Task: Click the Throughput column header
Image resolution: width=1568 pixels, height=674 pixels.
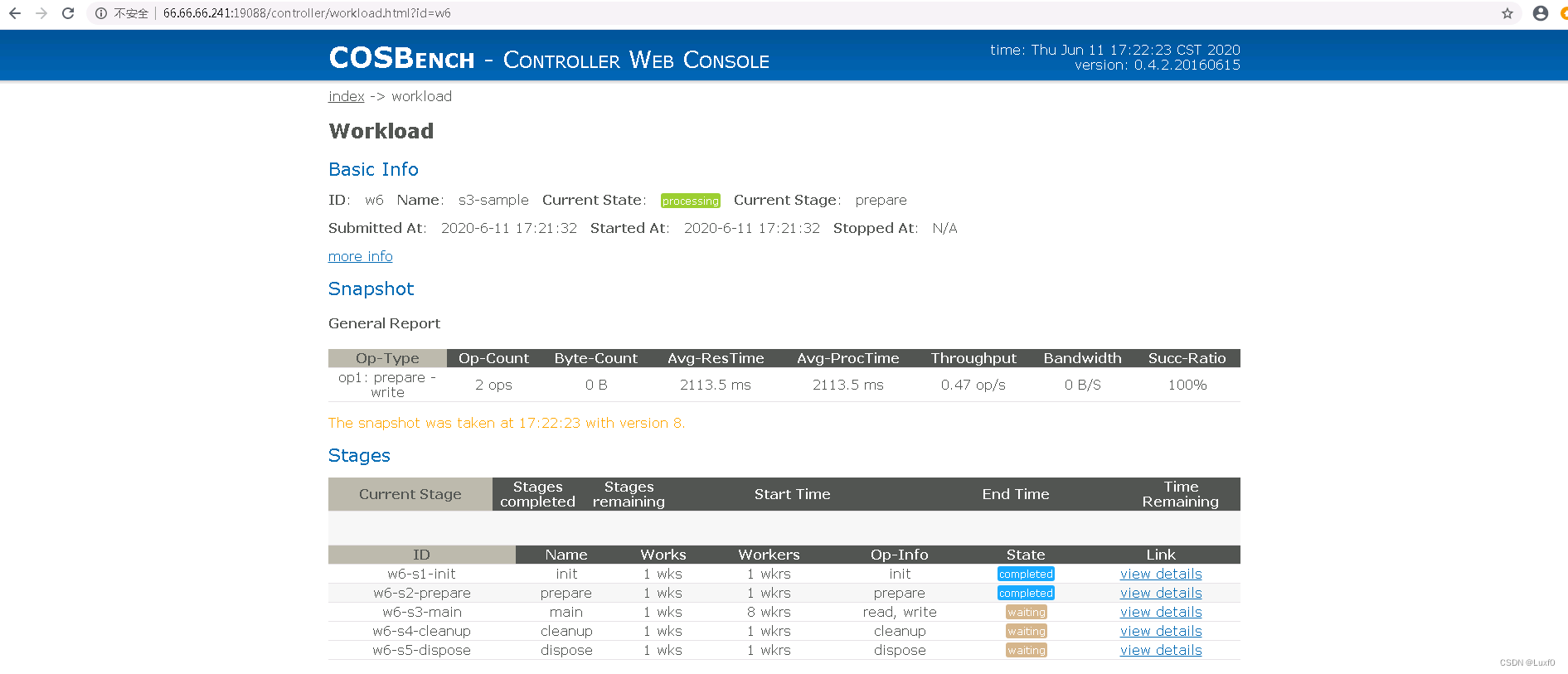Action: point(973,358)
